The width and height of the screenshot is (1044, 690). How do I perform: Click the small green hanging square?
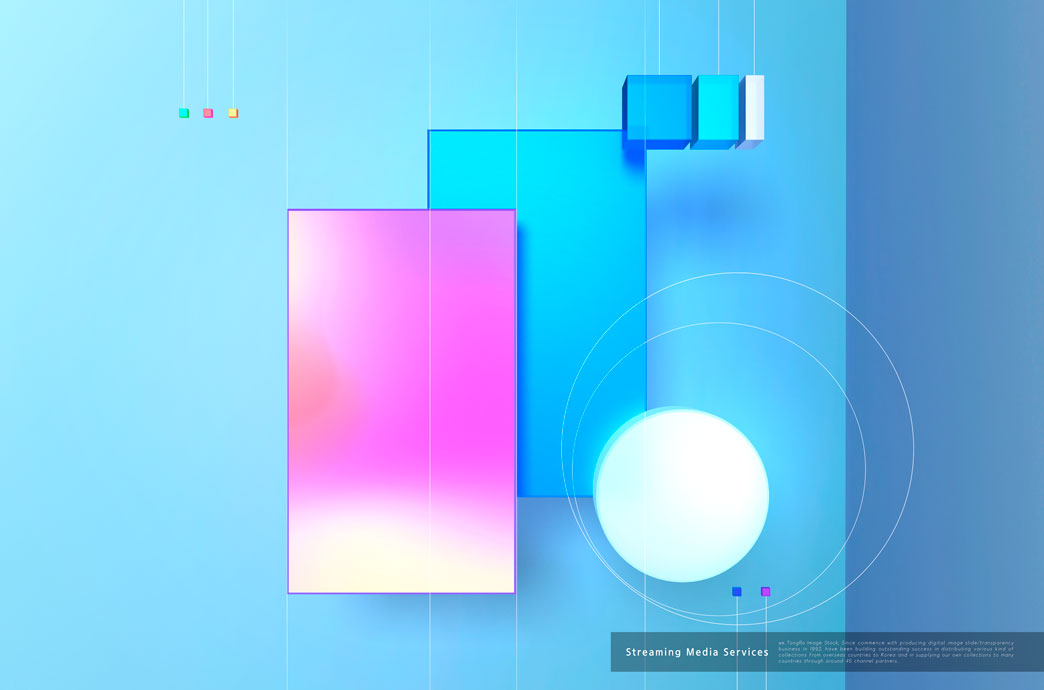coord(184,113)
